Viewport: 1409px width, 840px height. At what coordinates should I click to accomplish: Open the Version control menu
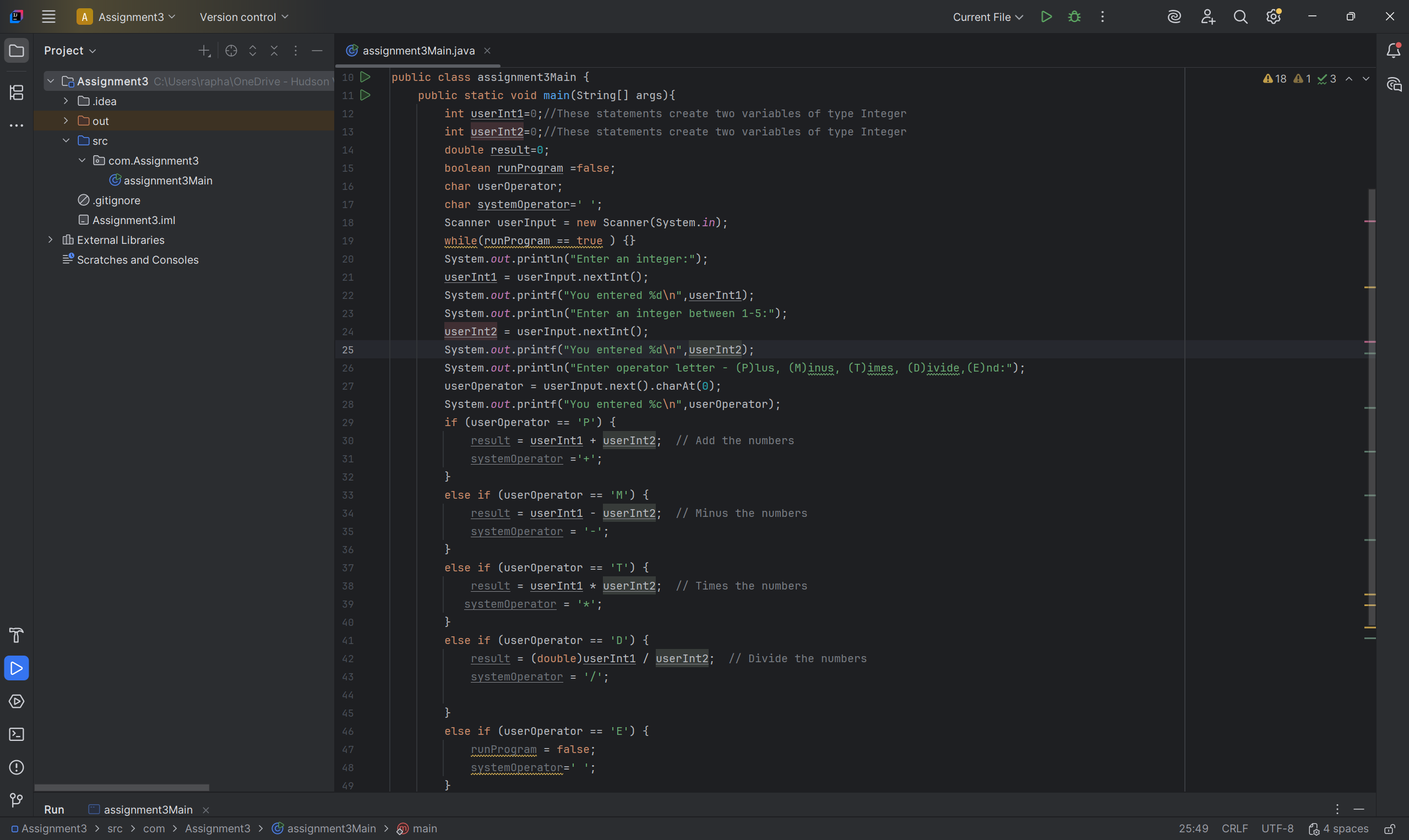[243, 17]
